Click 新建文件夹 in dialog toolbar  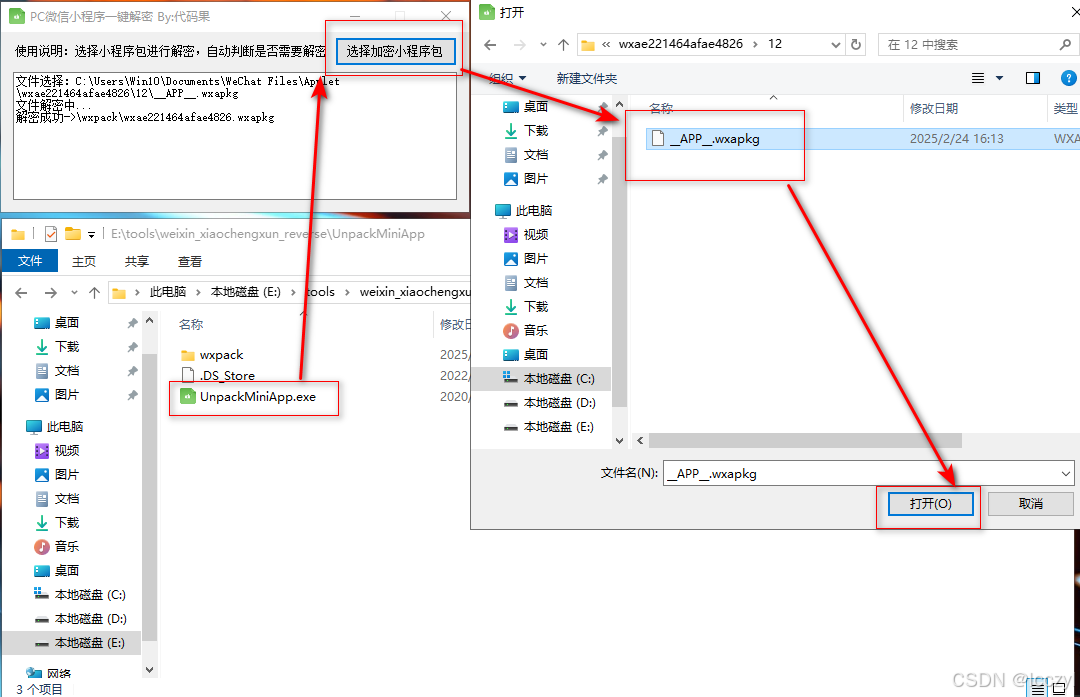(586, 79)
